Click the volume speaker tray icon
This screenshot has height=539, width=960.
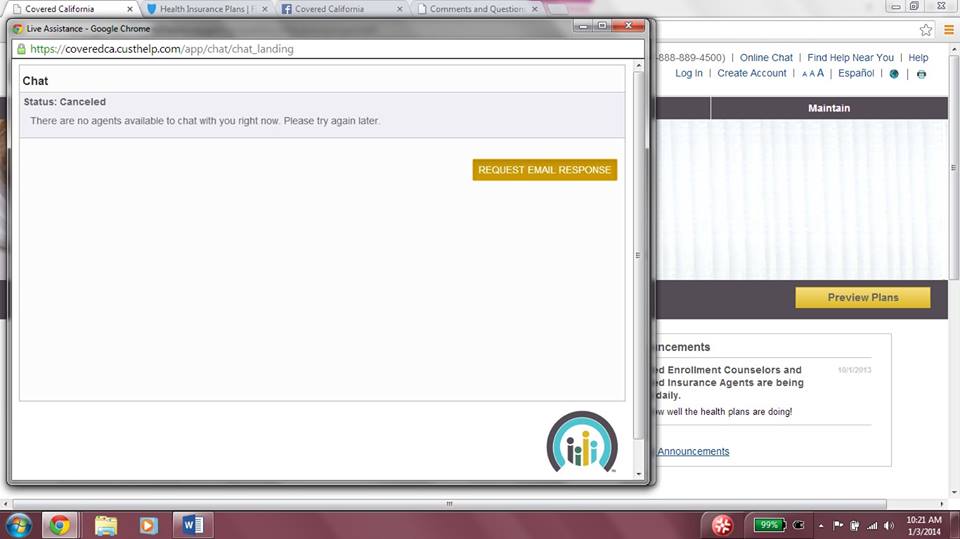[889, 526]
